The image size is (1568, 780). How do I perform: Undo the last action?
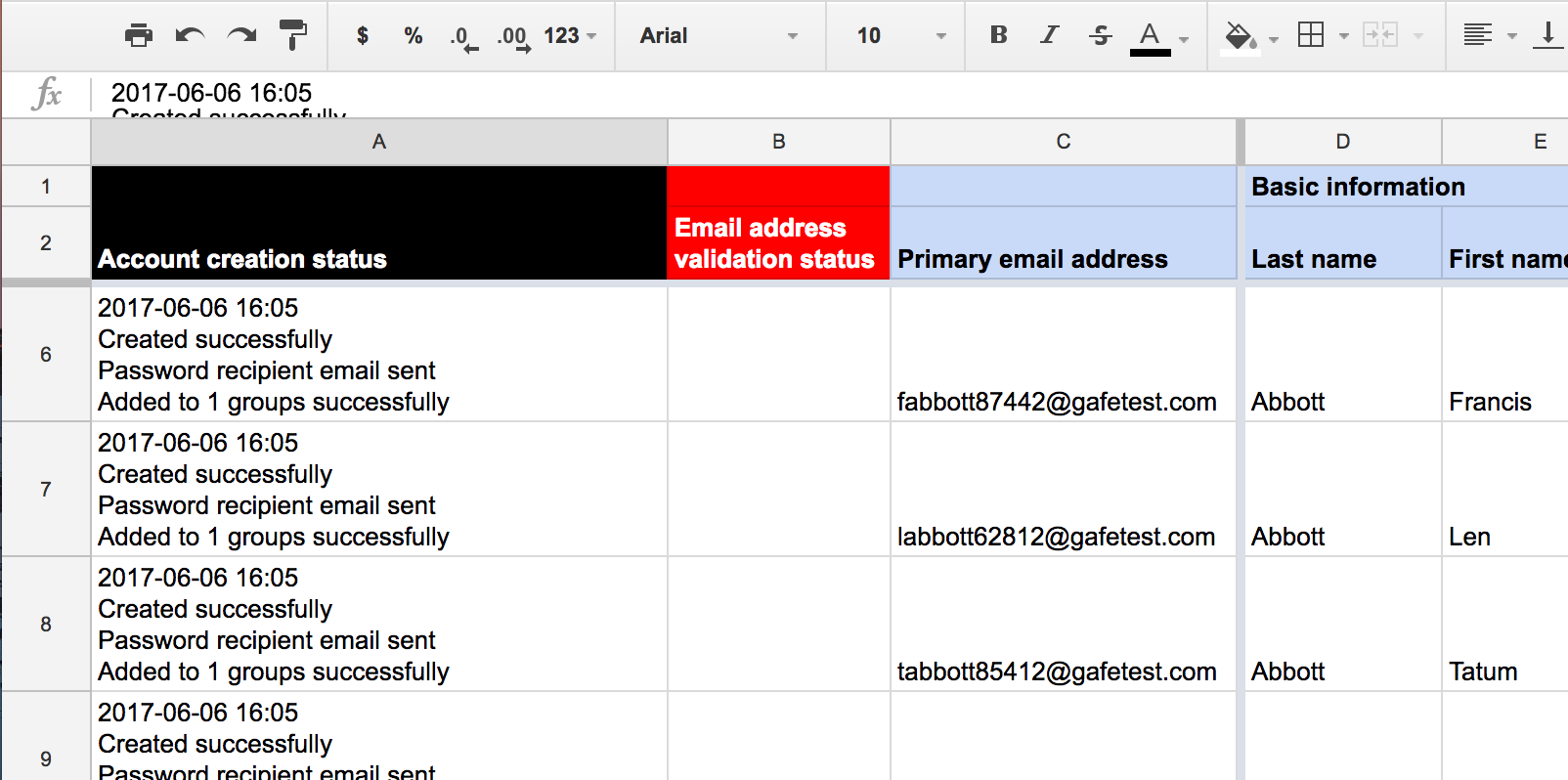pyautogui.click(x=190, y=36)
